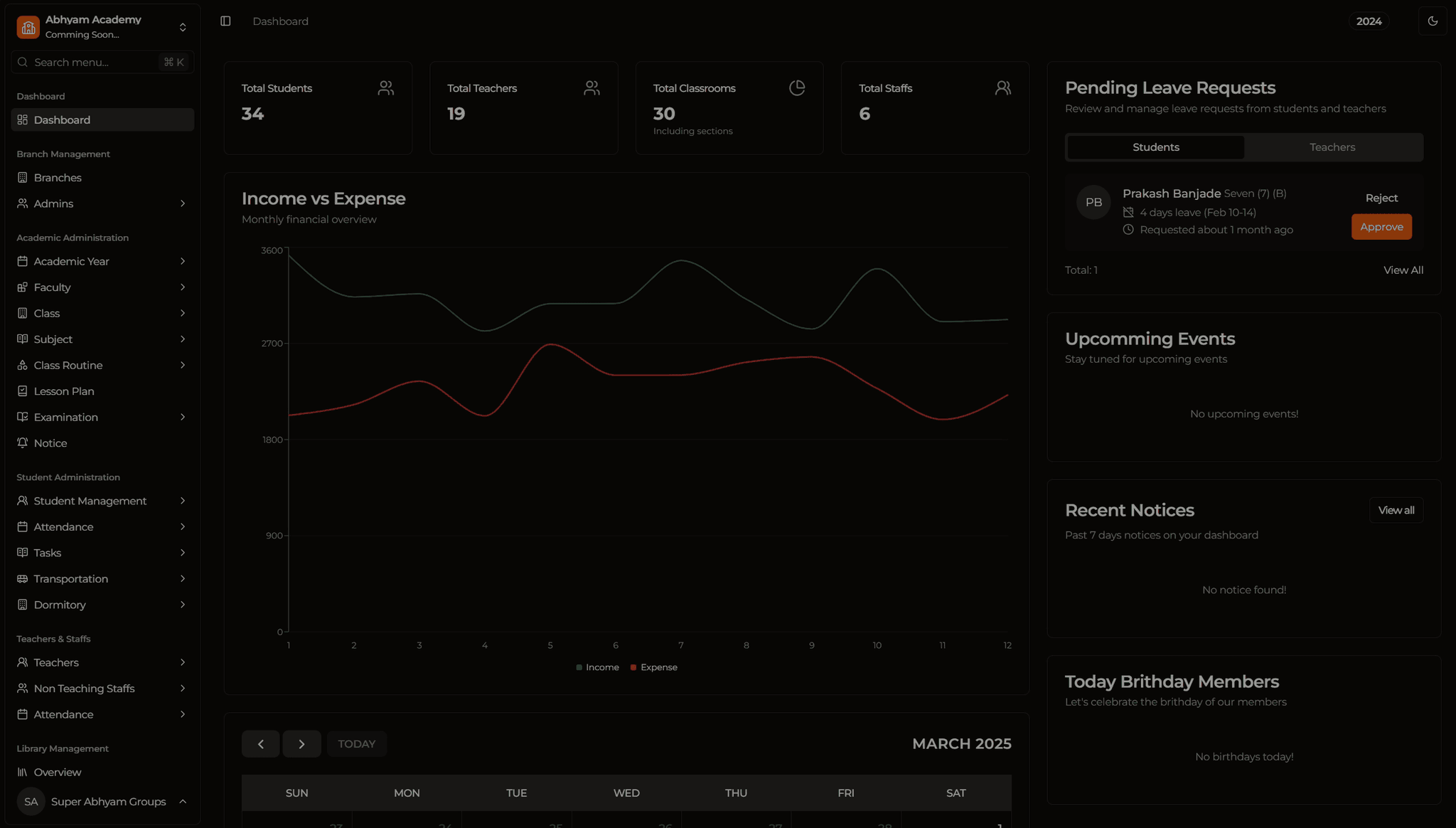Toggle dark mode moon icon
The width and height of the screenshot is (1456, 828).
pos(1433,21)
